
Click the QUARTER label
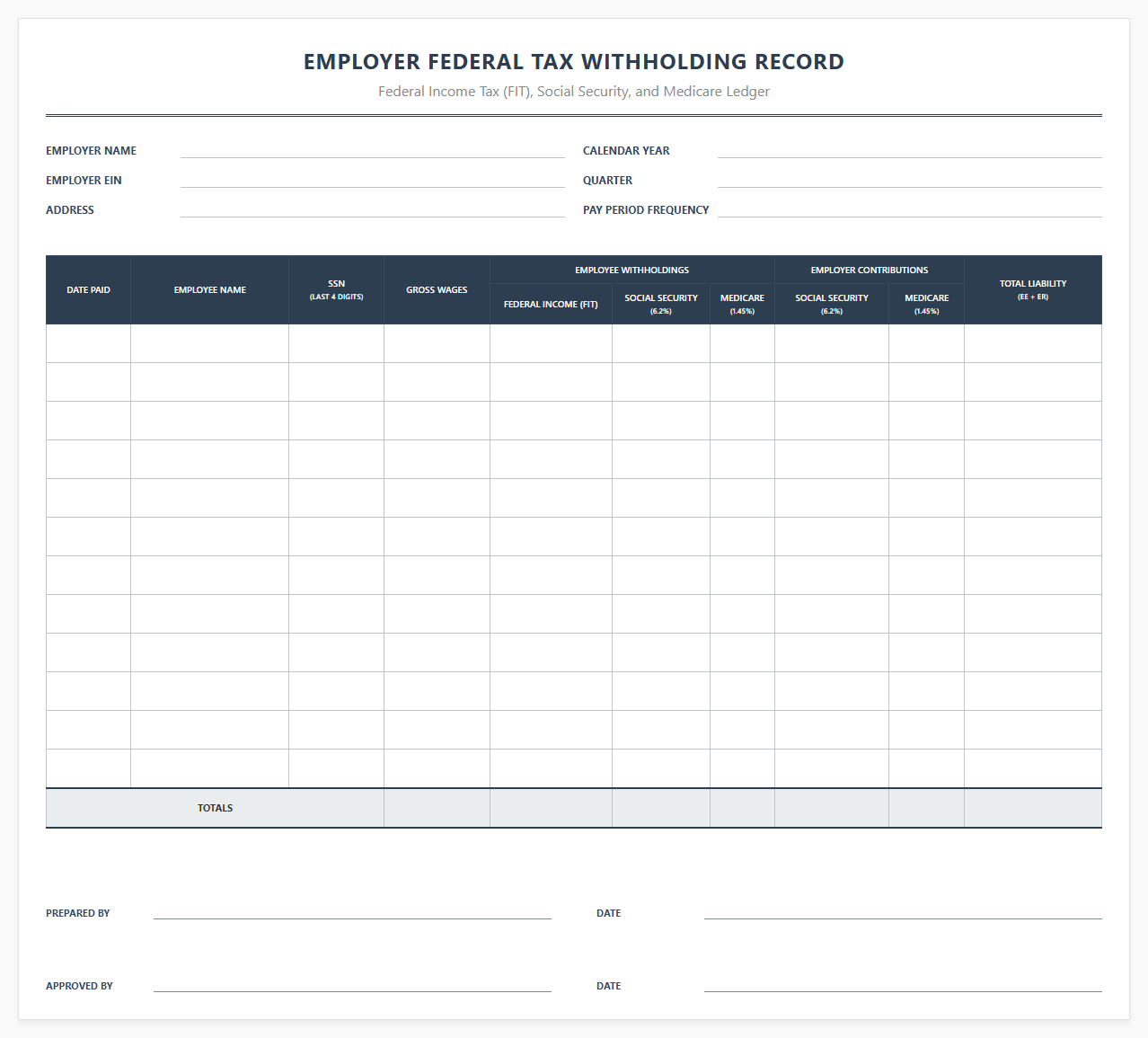(x=607, y=180)
